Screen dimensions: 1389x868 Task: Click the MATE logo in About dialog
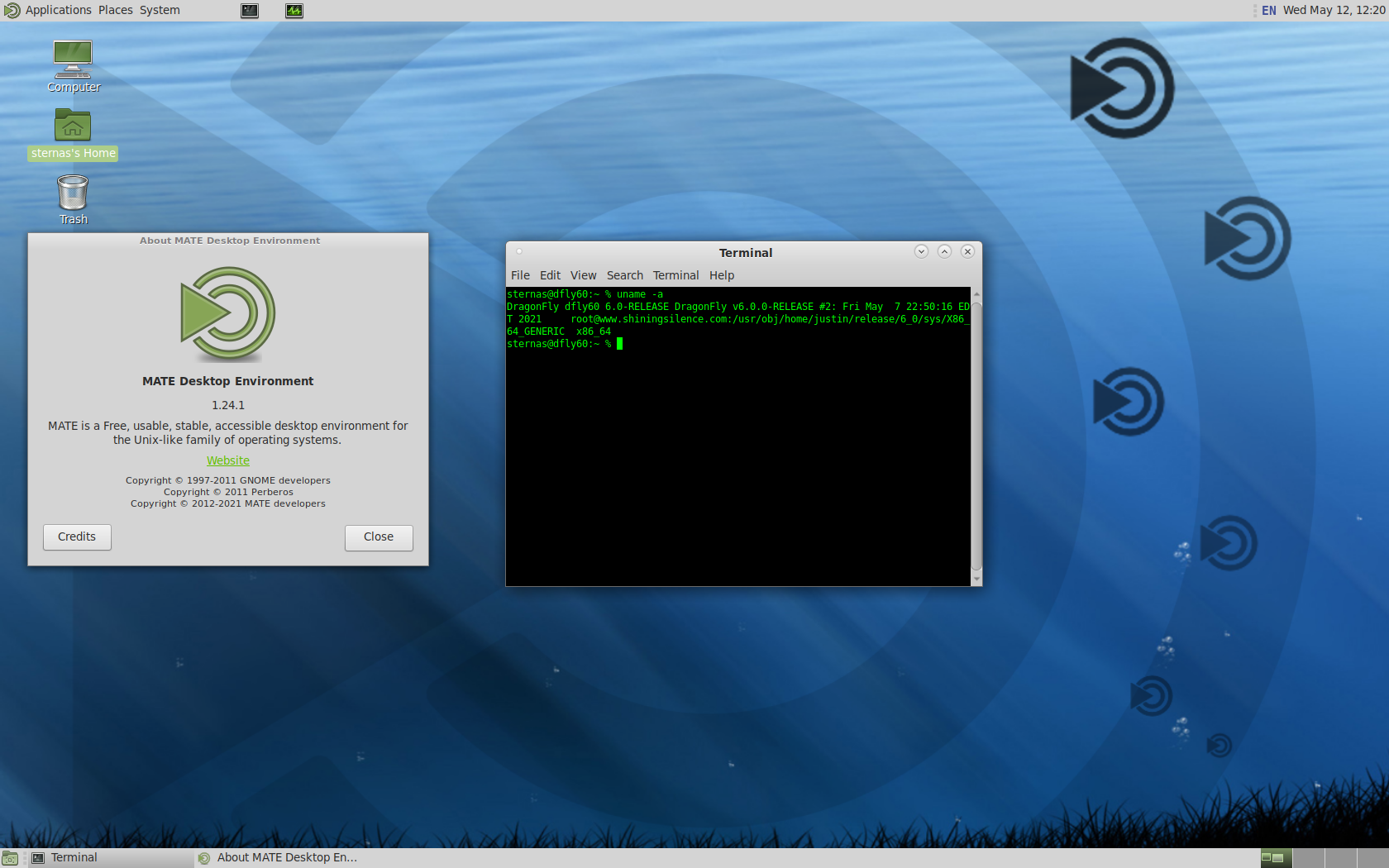[x=228, y=314]
